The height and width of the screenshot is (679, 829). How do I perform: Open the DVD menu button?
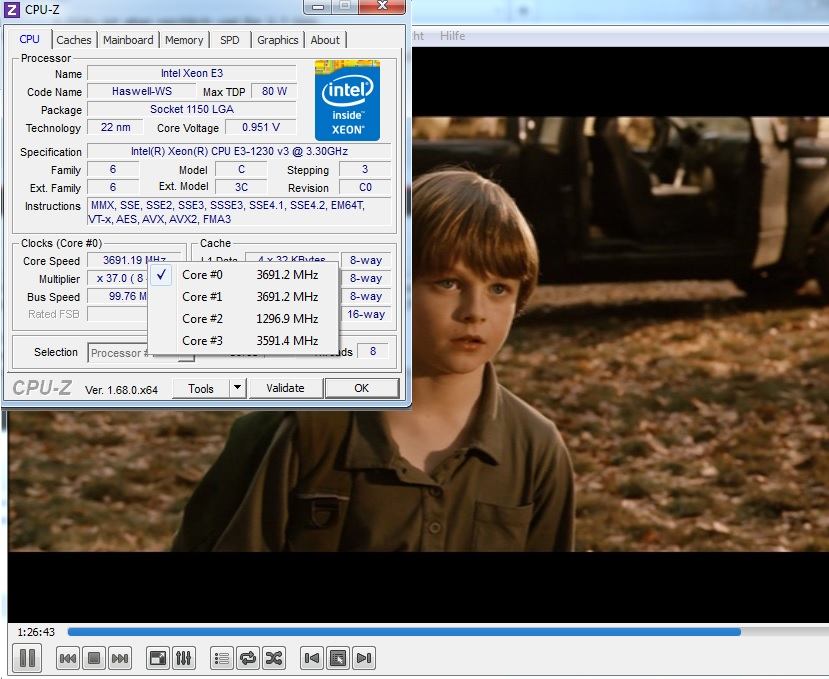[x=338, y=658]
